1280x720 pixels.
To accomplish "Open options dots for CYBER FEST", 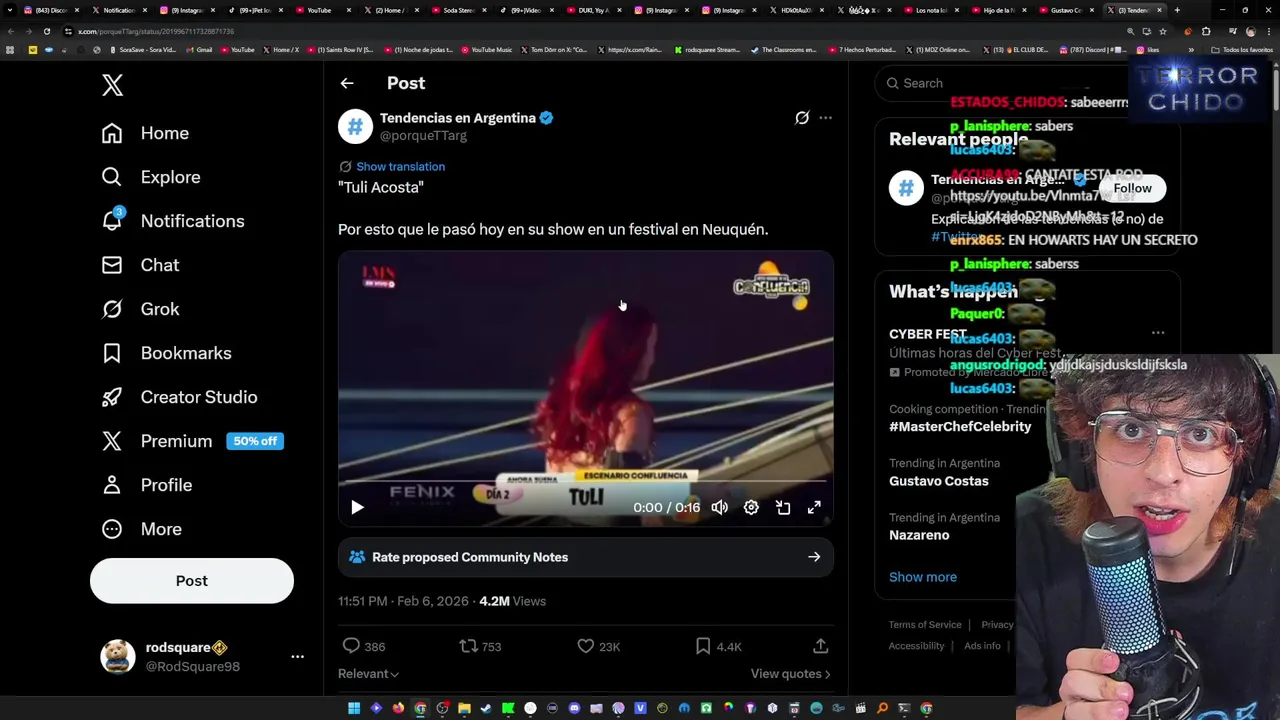I will pyautogui.click(x=1158, y=333).
